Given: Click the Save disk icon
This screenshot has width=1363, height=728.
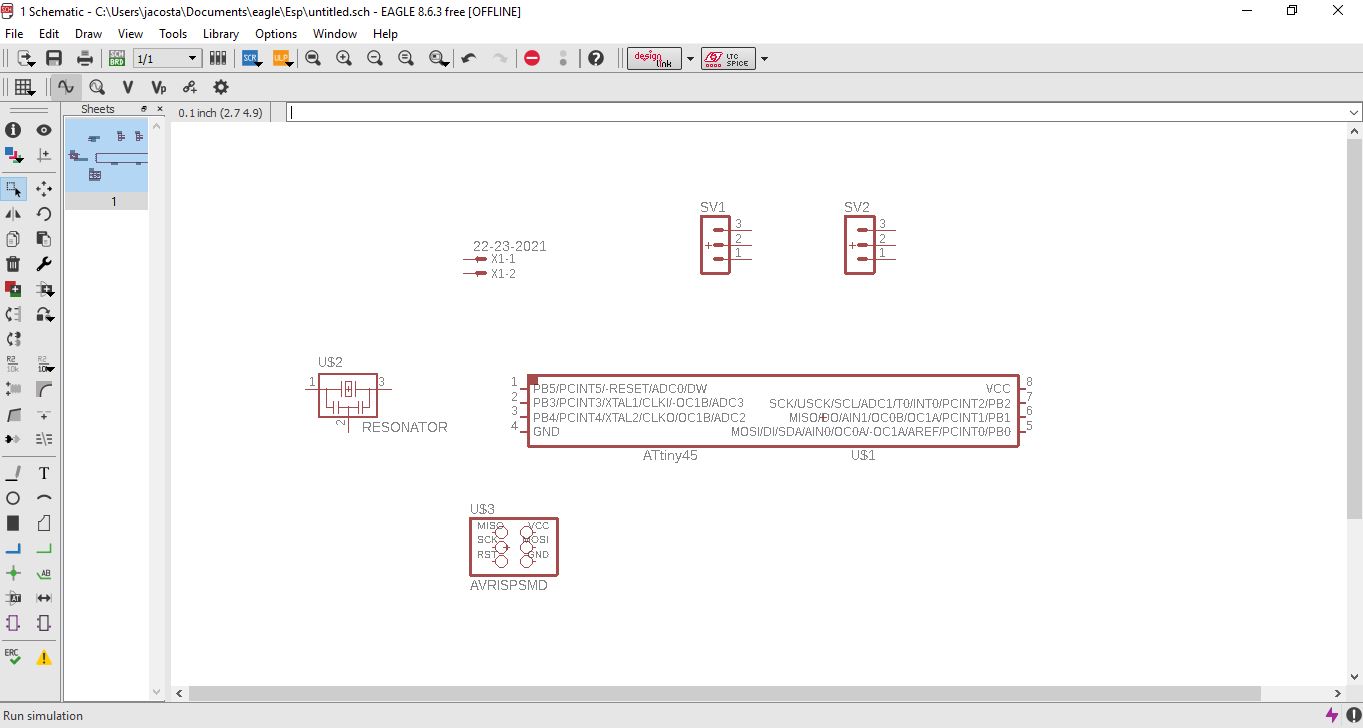Looking at the screenshot, I should point(54,58).
